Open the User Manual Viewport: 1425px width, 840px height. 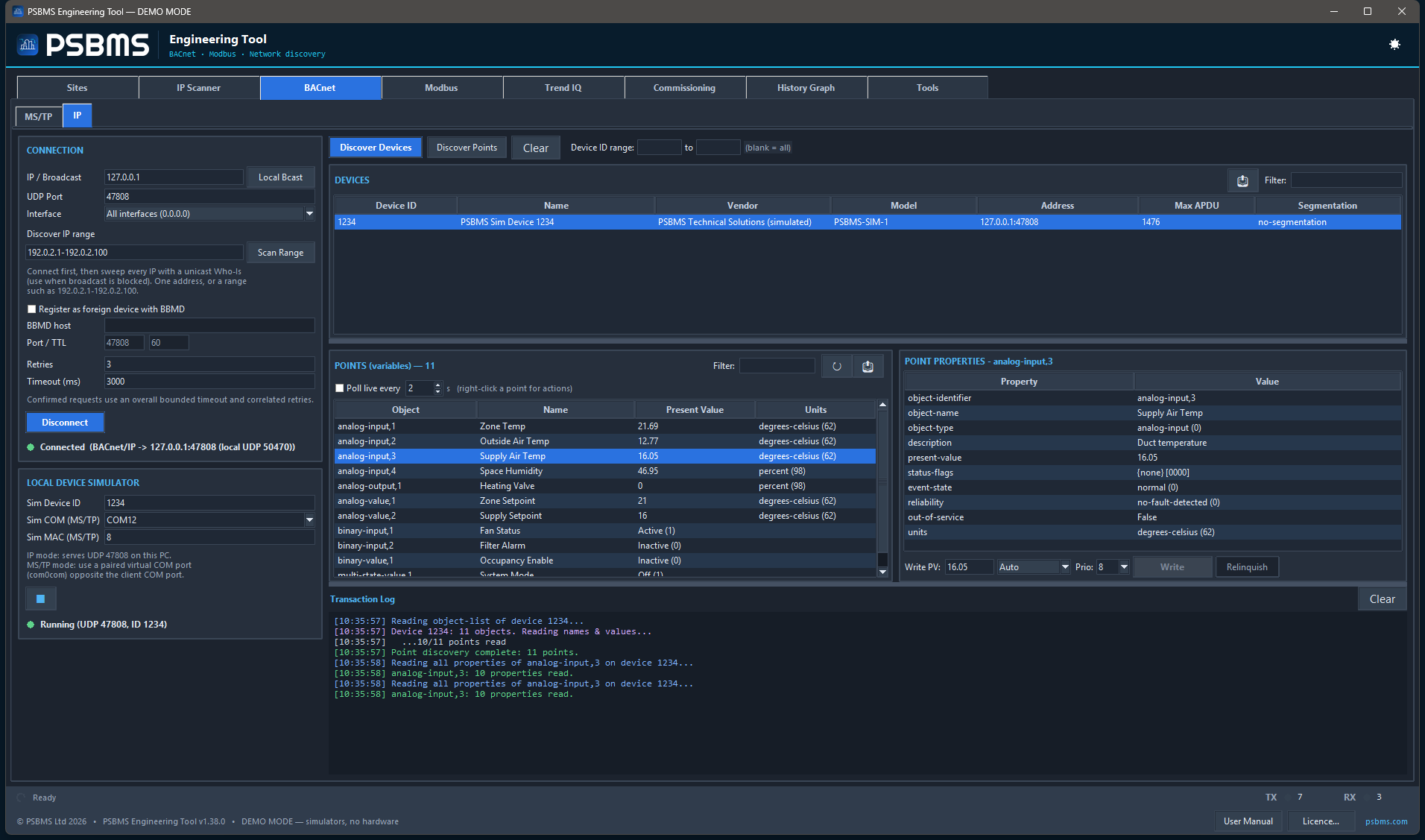(x=1248, y=821)
